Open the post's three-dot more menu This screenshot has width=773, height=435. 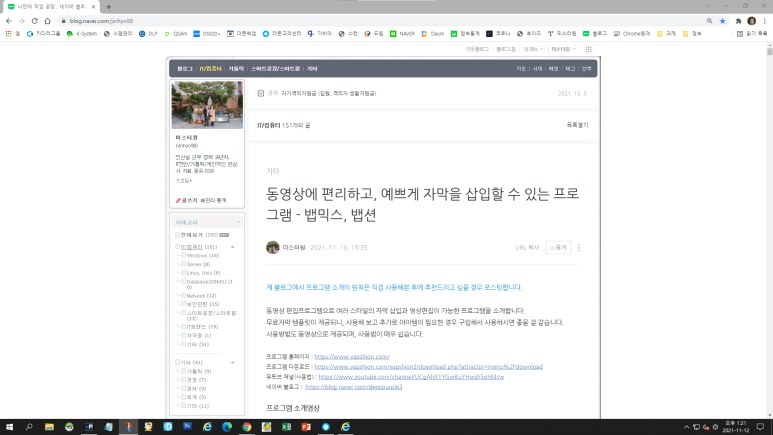[579, 248]
